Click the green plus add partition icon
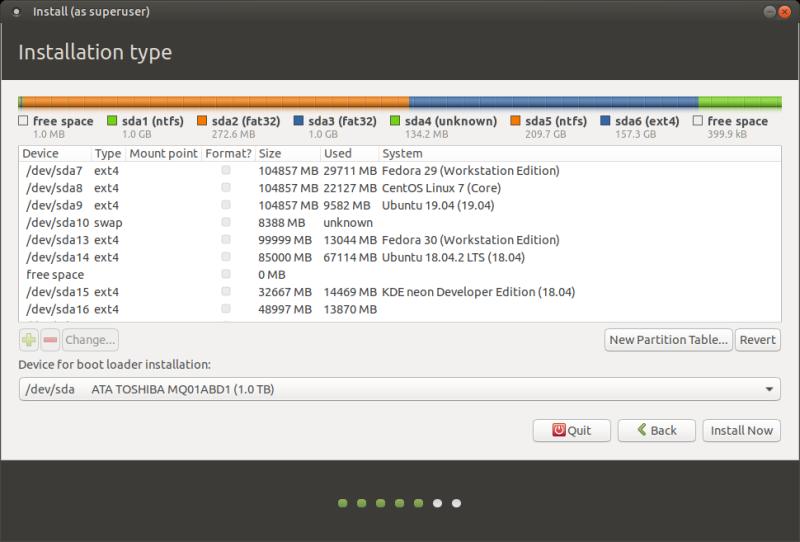The image size is (800, 542). pos(28,340)
